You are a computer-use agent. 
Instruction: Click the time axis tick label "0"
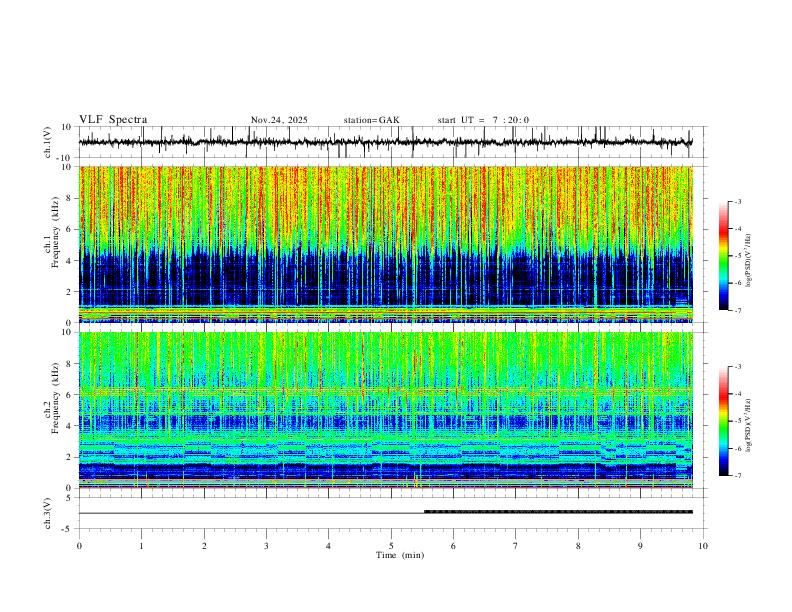click(x=79, y=546)
